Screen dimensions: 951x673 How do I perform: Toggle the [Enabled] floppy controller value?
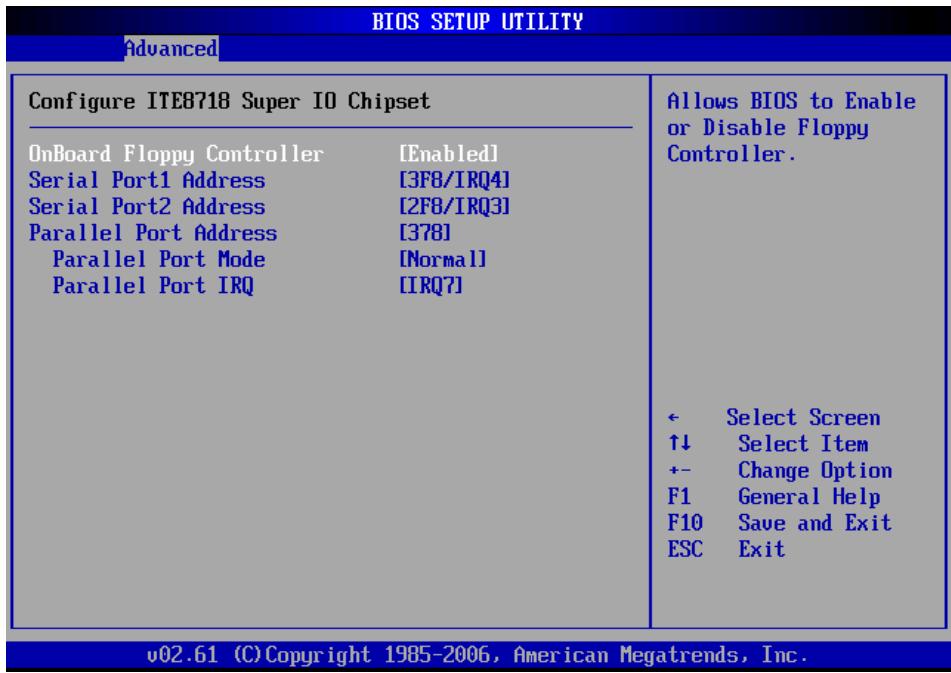point(448,154)
